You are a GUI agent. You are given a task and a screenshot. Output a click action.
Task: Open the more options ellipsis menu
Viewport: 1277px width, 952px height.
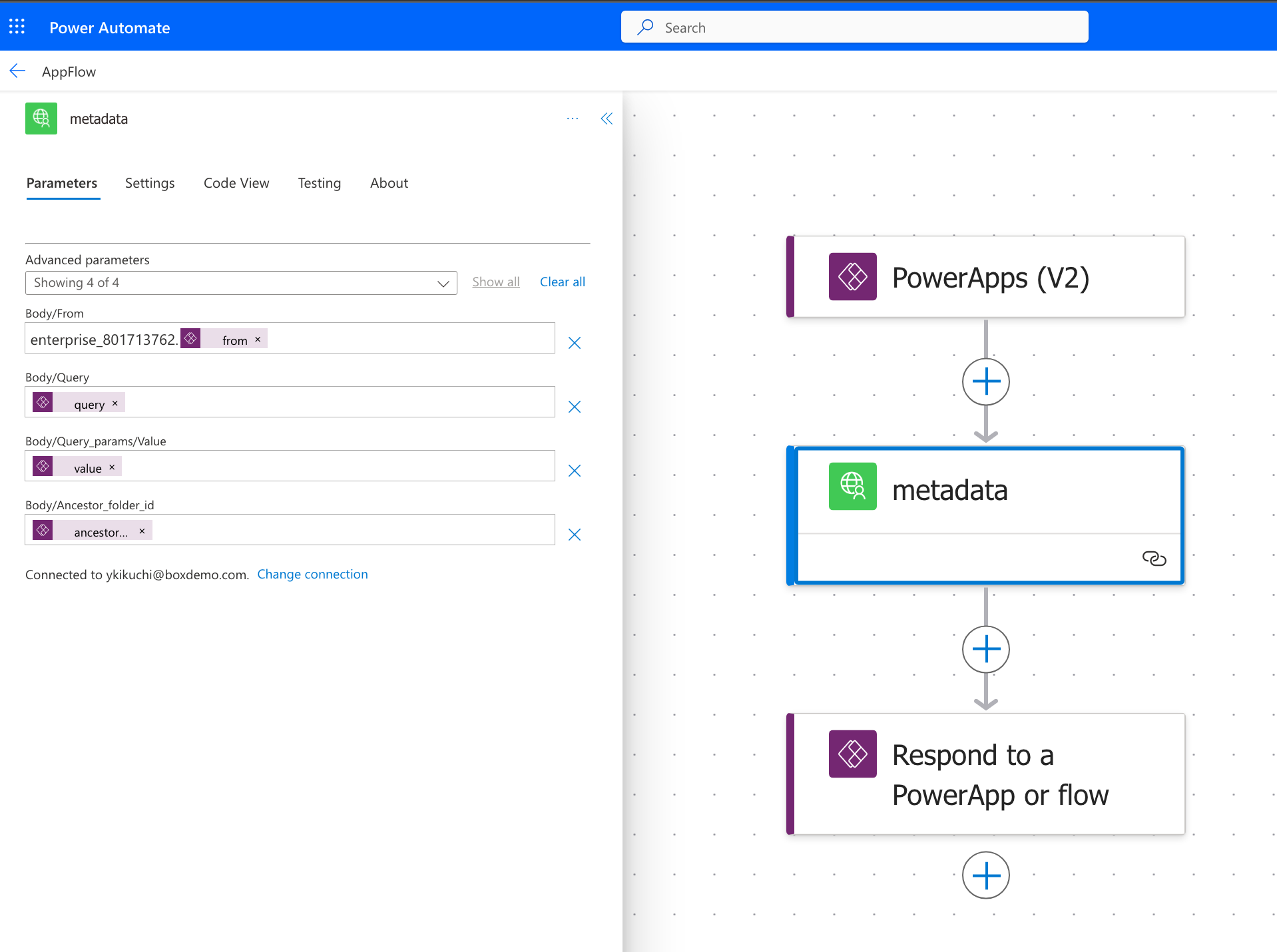pyautogui.click(x=573, y=119)
